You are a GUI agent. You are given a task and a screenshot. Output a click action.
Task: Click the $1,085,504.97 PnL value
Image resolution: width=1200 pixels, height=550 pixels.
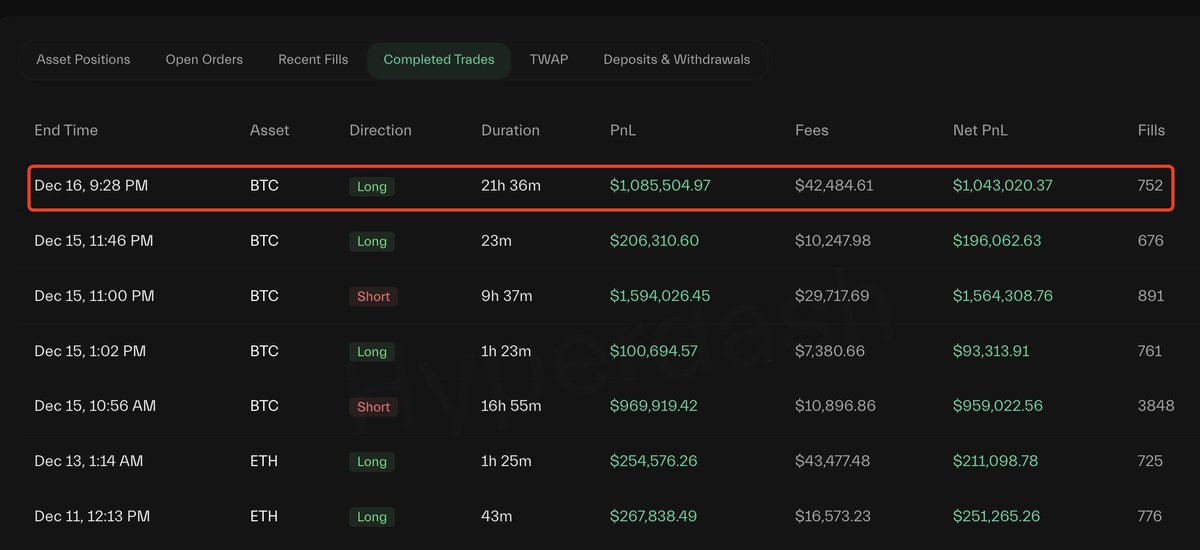(x=660, y=186)
